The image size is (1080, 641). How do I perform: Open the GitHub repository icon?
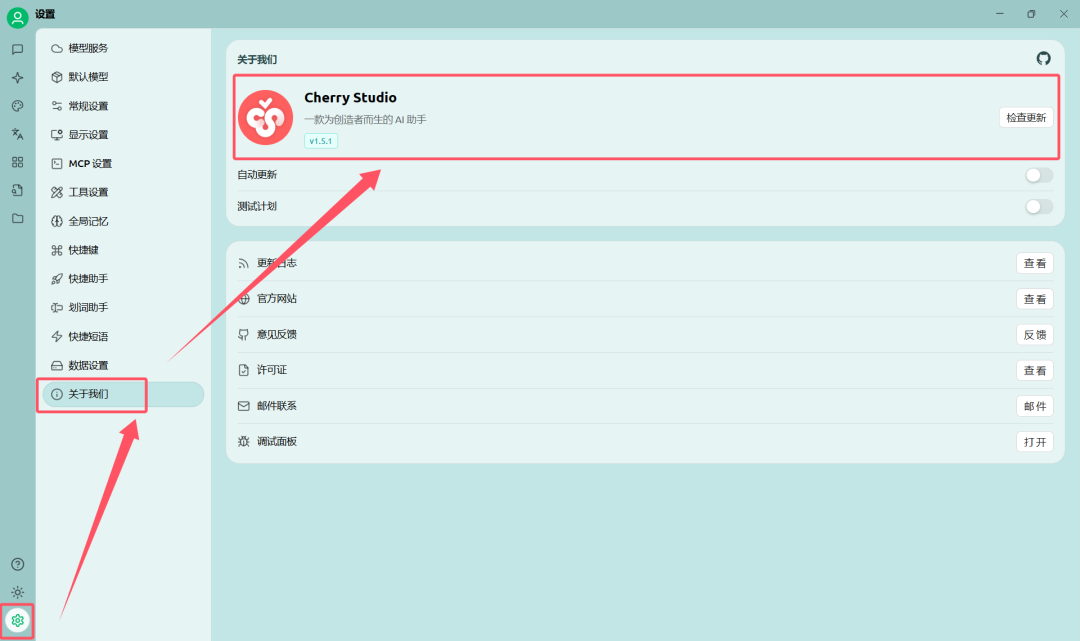point(1043,59)
